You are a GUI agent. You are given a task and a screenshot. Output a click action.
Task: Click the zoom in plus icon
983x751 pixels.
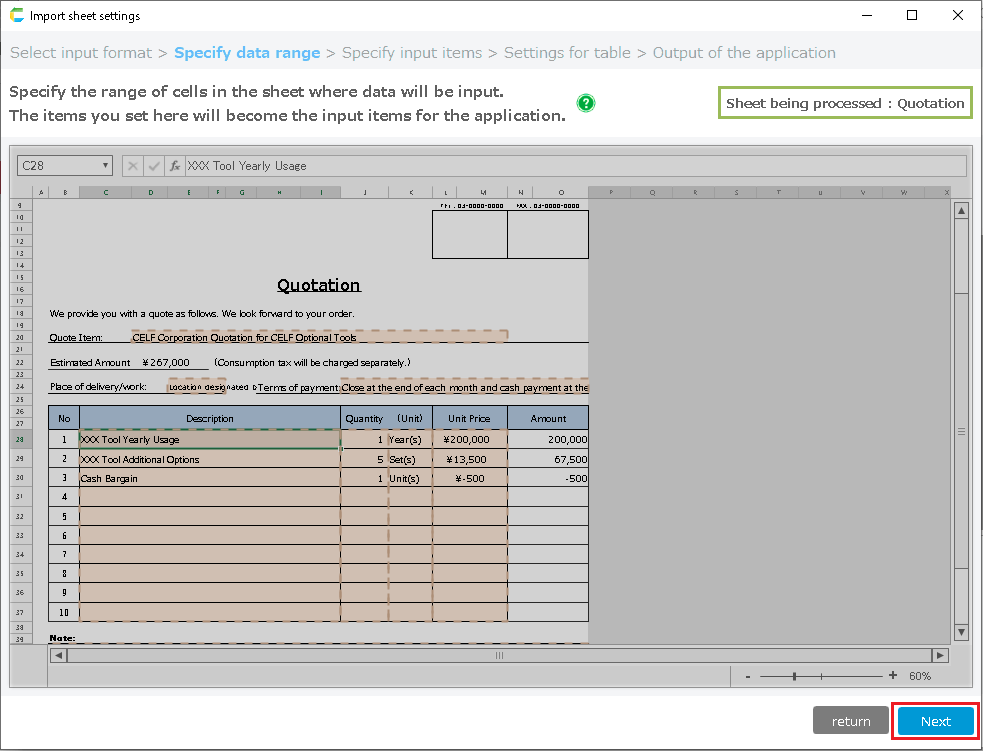pyautogui.click(x=893, y=676)
